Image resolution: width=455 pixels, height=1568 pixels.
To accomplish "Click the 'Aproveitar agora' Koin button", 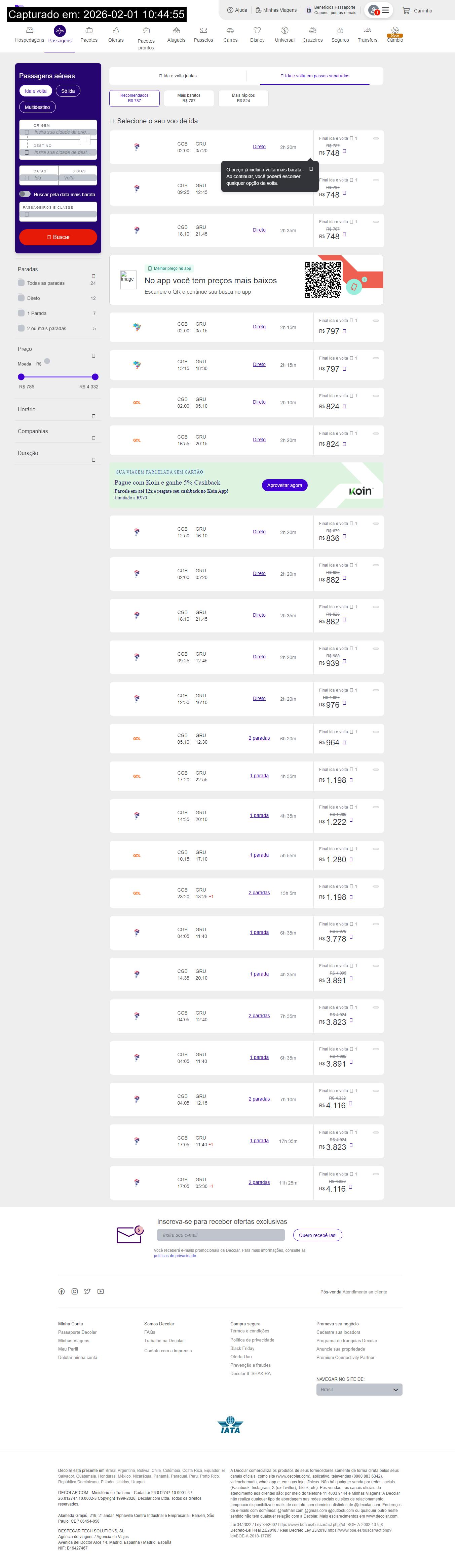I will tap(285, 485).
